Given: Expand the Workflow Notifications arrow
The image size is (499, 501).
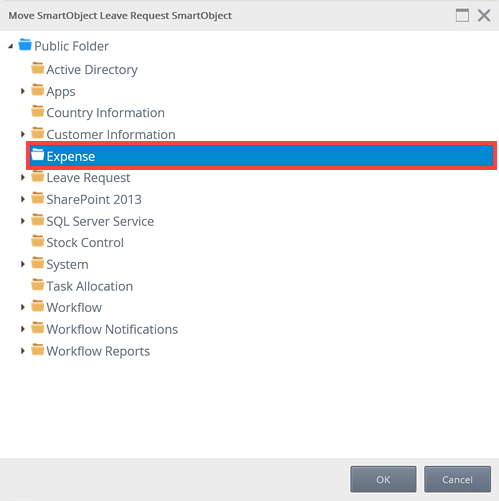Looking at the screenshot, I should (x=23, y=329).
